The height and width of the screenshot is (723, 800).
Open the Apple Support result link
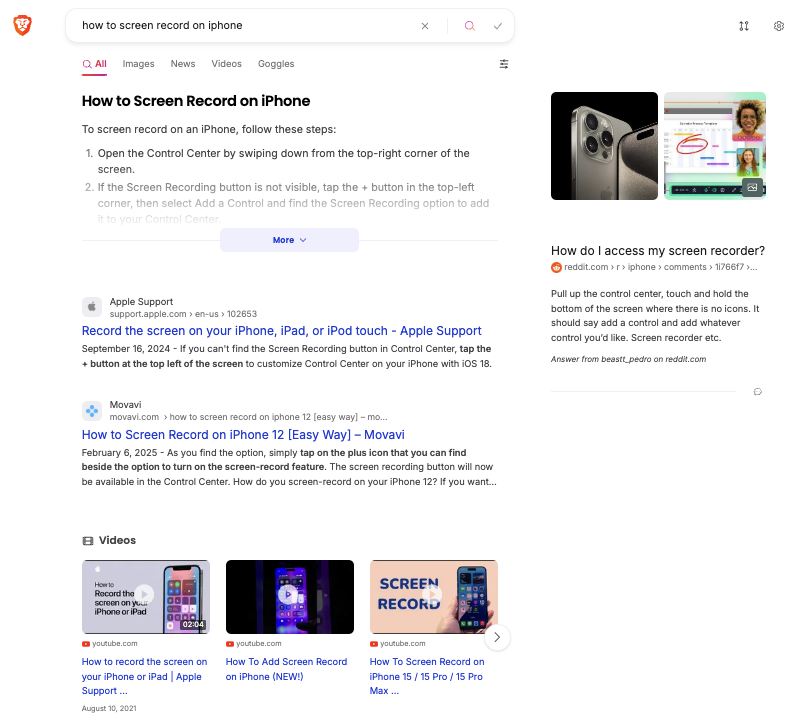[x=281, y=331]
